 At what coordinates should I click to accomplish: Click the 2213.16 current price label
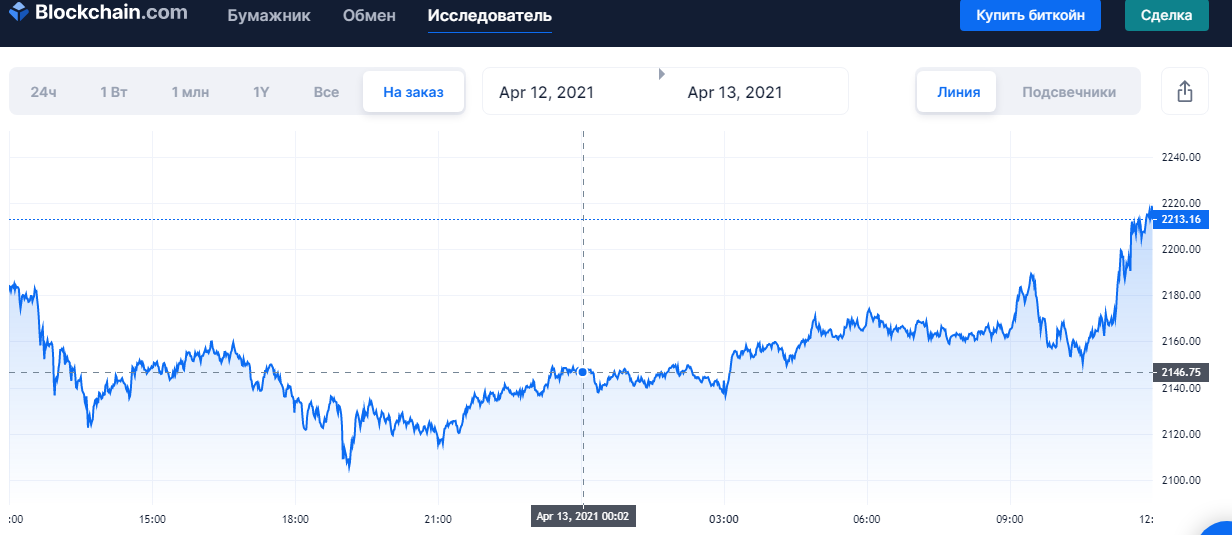click(1181, 220)
